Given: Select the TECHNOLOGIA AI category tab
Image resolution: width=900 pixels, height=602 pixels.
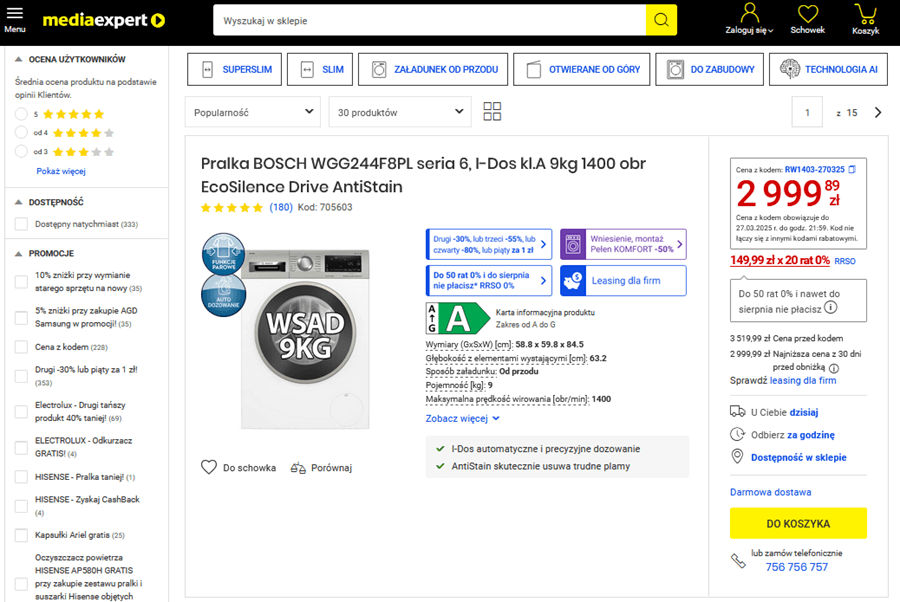Looking at the screenshot, I should [829, 70].
